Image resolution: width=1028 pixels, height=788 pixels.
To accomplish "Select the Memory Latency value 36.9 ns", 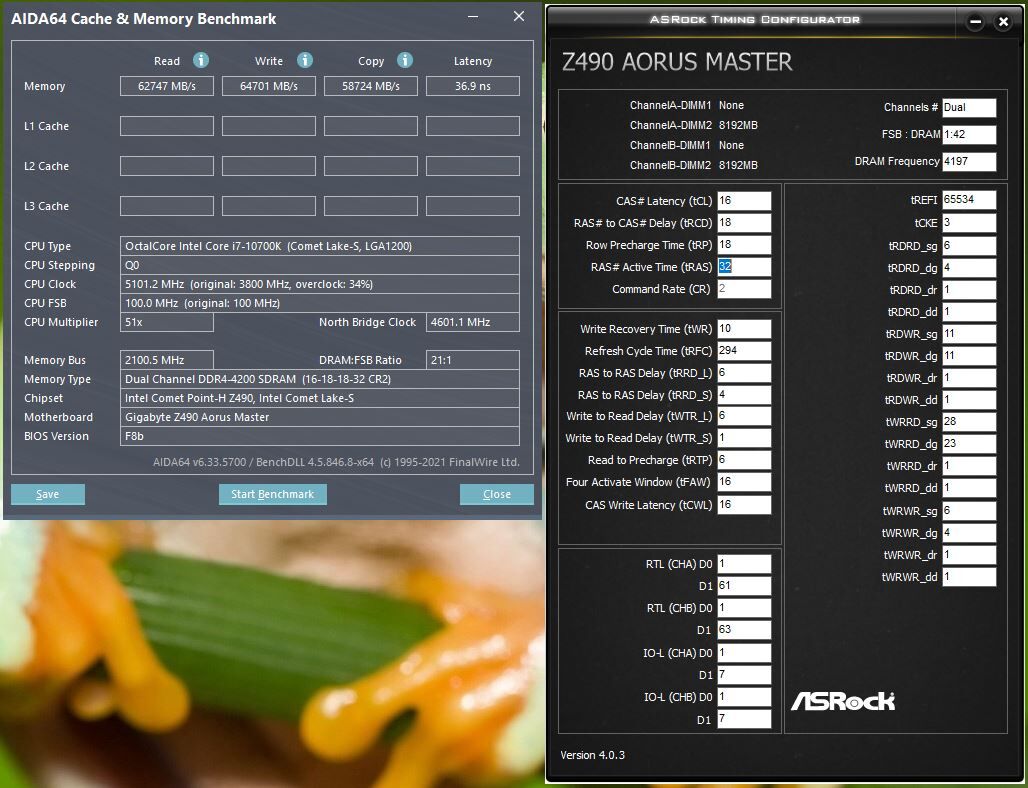I will pyautogui.click(x=473, y=86).
